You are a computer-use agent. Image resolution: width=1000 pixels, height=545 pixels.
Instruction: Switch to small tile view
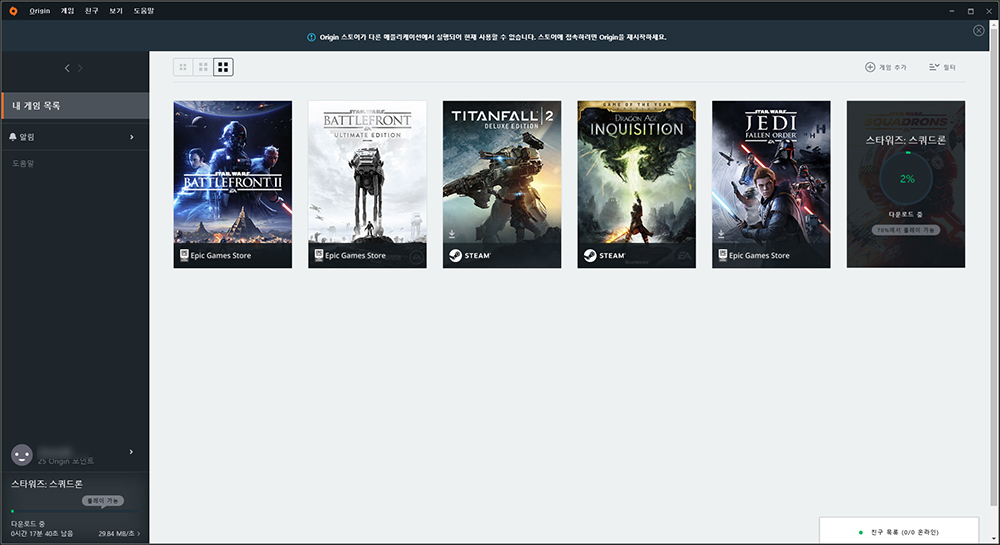click(183, 67)
